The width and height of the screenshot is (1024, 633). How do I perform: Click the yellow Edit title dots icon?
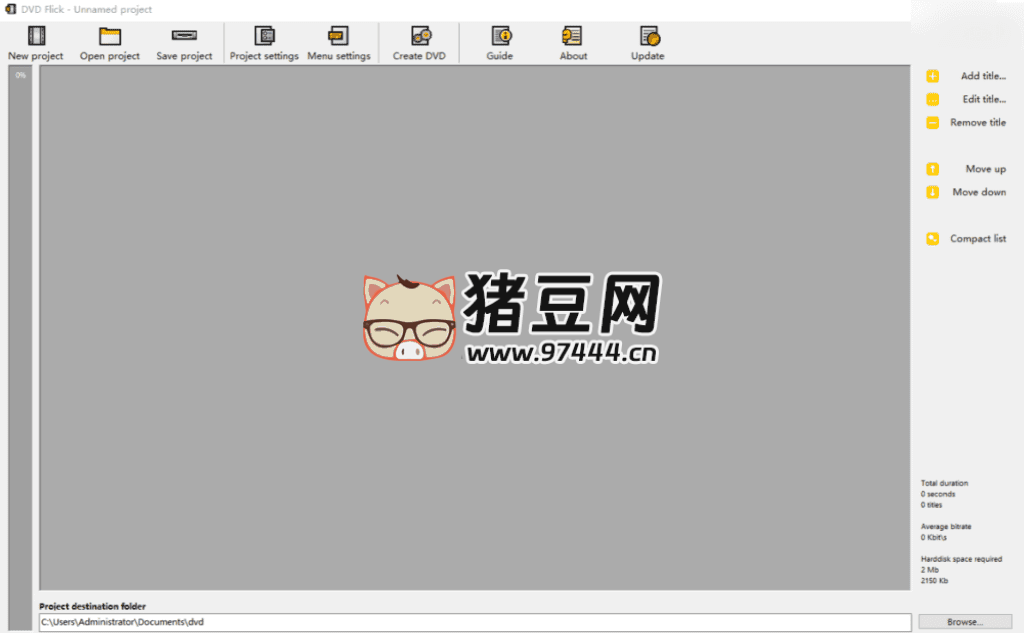pos(933,99)
